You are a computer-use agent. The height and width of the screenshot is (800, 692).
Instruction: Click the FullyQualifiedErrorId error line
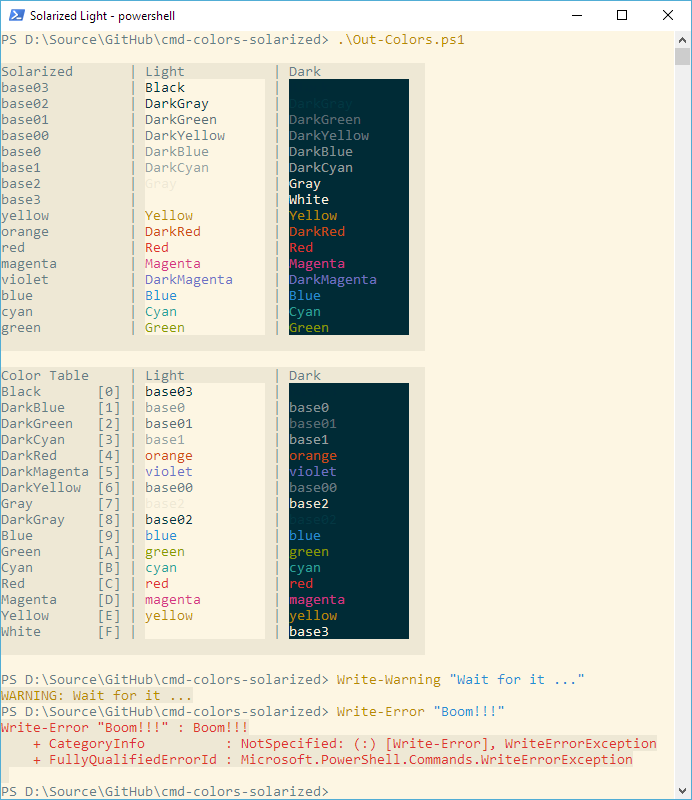pos(333,760)
